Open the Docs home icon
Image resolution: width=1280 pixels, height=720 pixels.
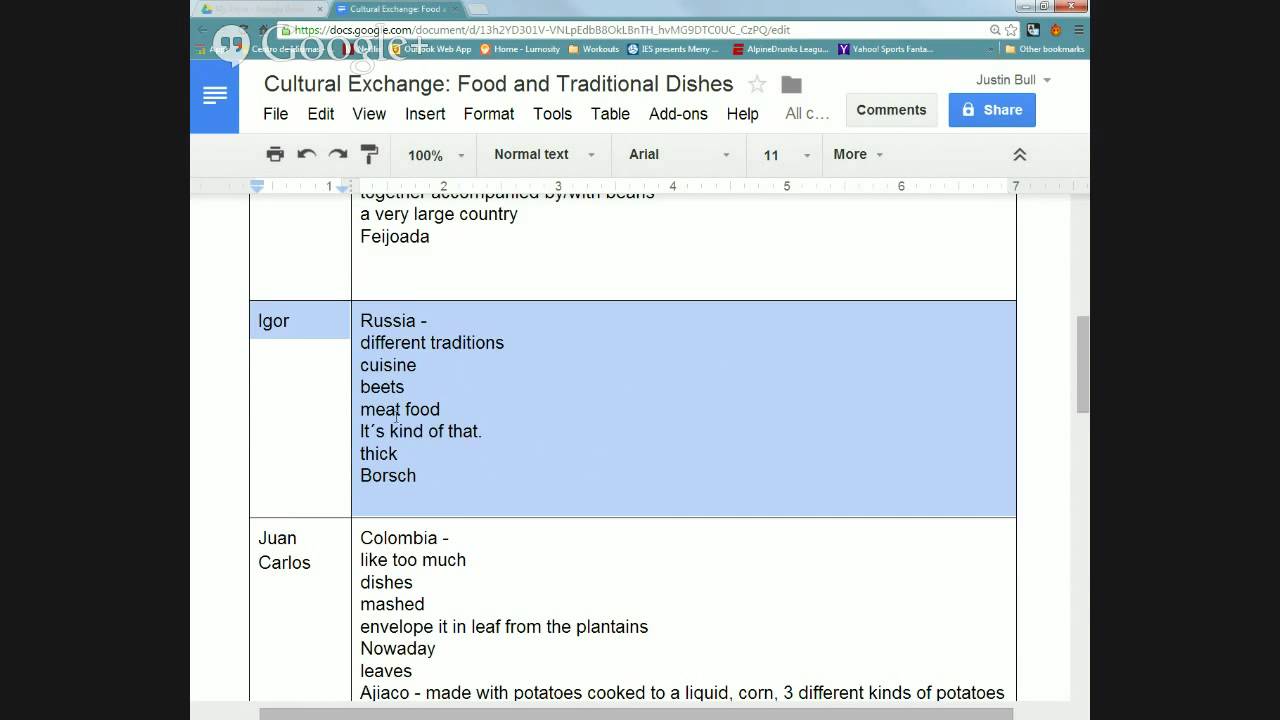click(x=215, y=96)
